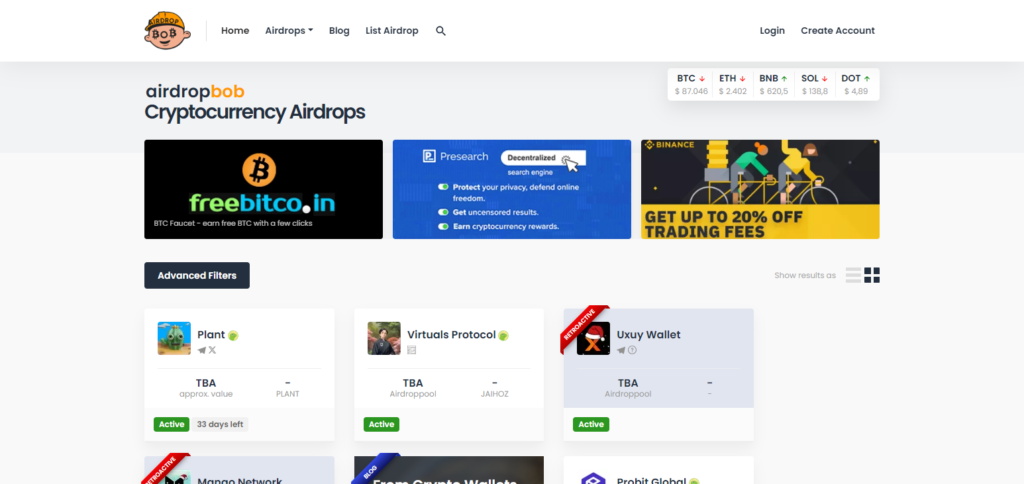Click the Plant cactus avatar

(174, 338)
